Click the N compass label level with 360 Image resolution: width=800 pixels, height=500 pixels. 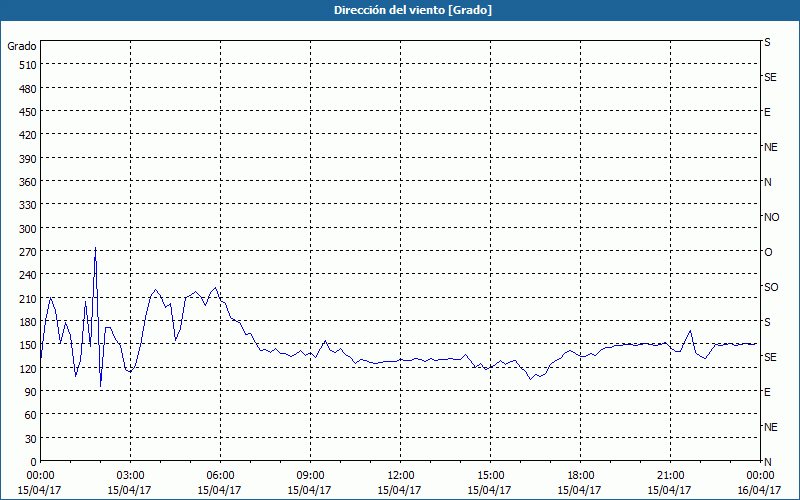coord(768,182)
